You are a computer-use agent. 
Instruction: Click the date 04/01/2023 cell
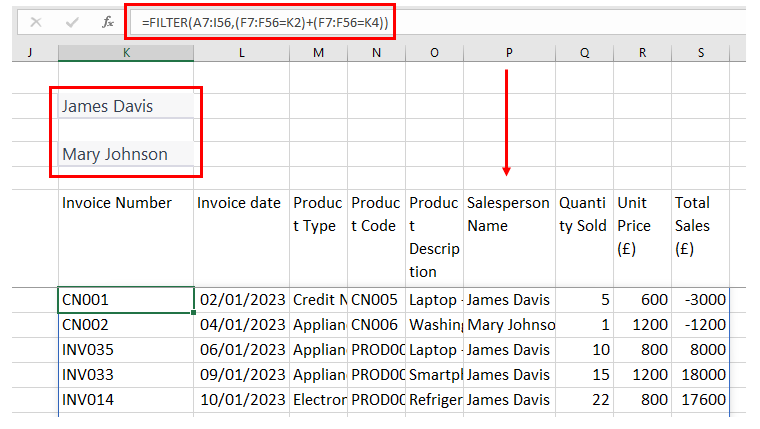[241, 325]
